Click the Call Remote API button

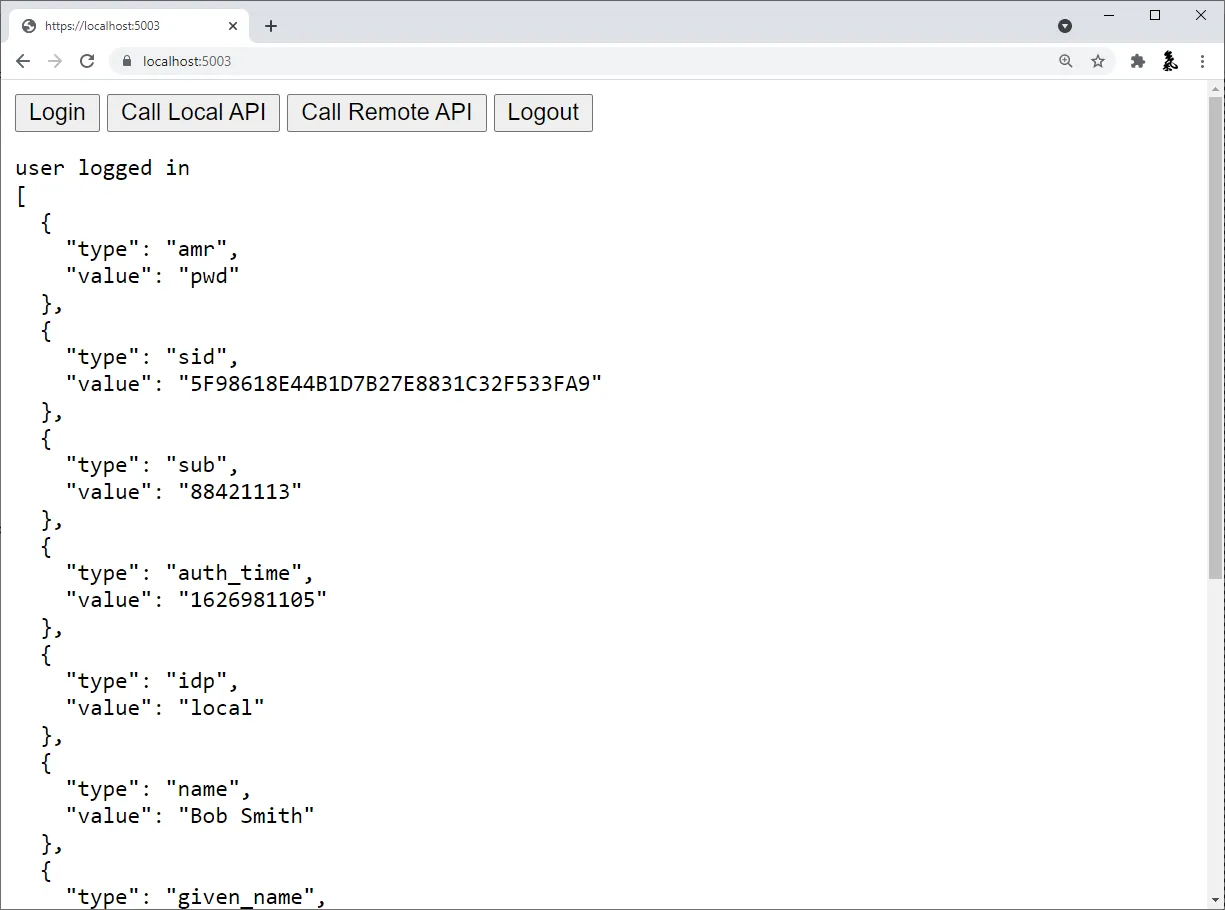coord(386,112)
